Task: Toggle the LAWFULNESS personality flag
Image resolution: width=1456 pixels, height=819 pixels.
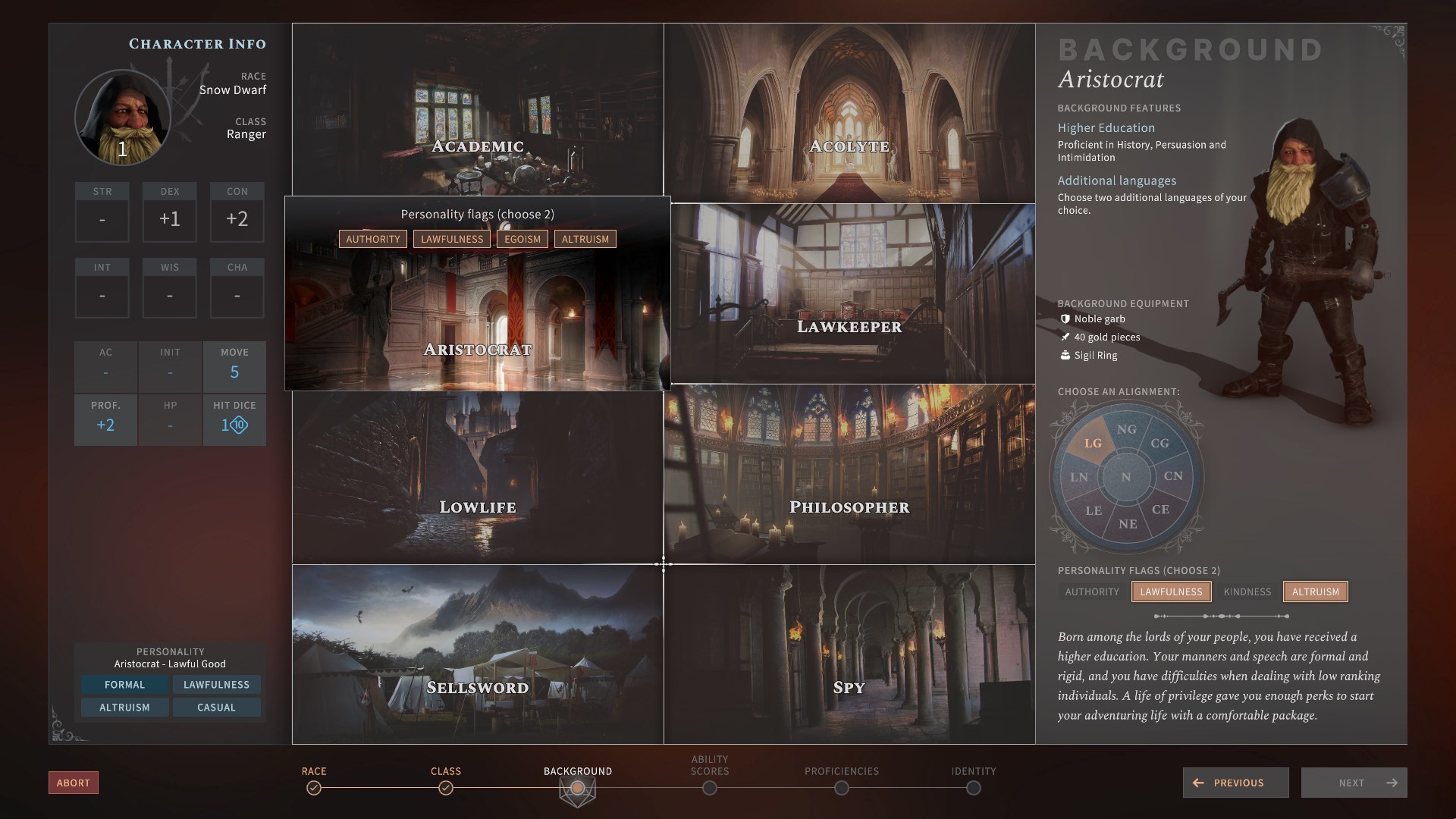Action: pyautogui.click(x=1171, y=592)
